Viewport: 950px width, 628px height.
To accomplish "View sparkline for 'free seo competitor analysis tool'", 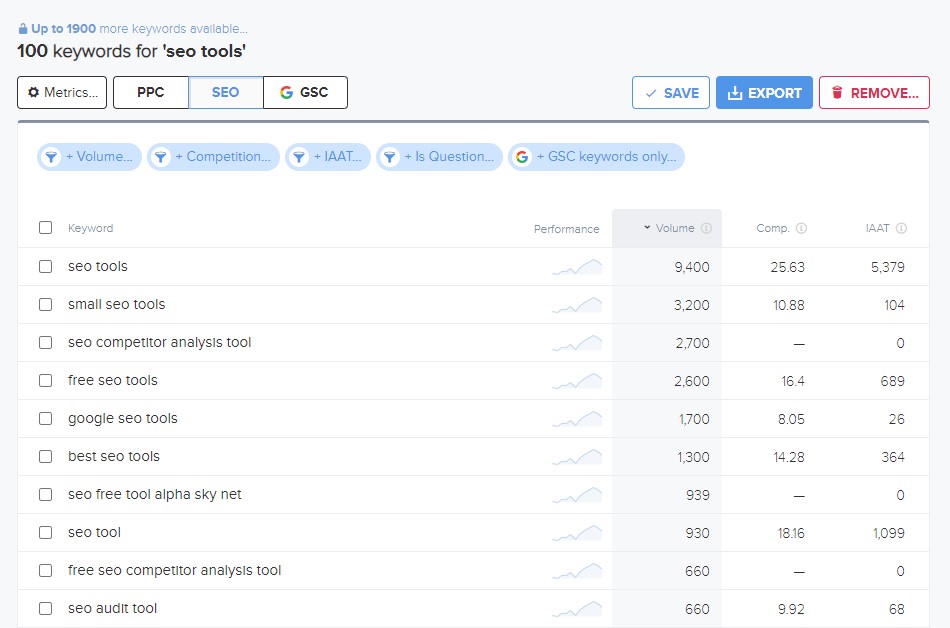I will click(577, 571).
